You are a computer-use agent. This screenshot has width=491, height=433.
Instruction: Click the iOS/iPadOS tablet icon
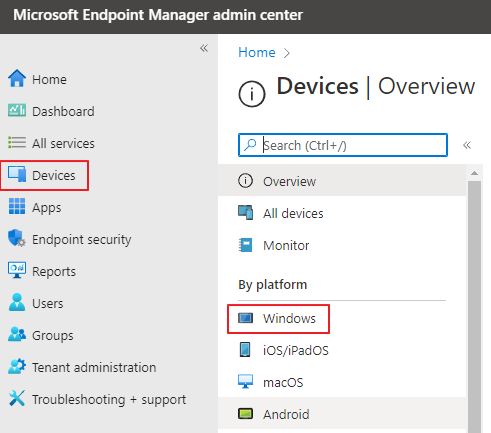[245, 350]
